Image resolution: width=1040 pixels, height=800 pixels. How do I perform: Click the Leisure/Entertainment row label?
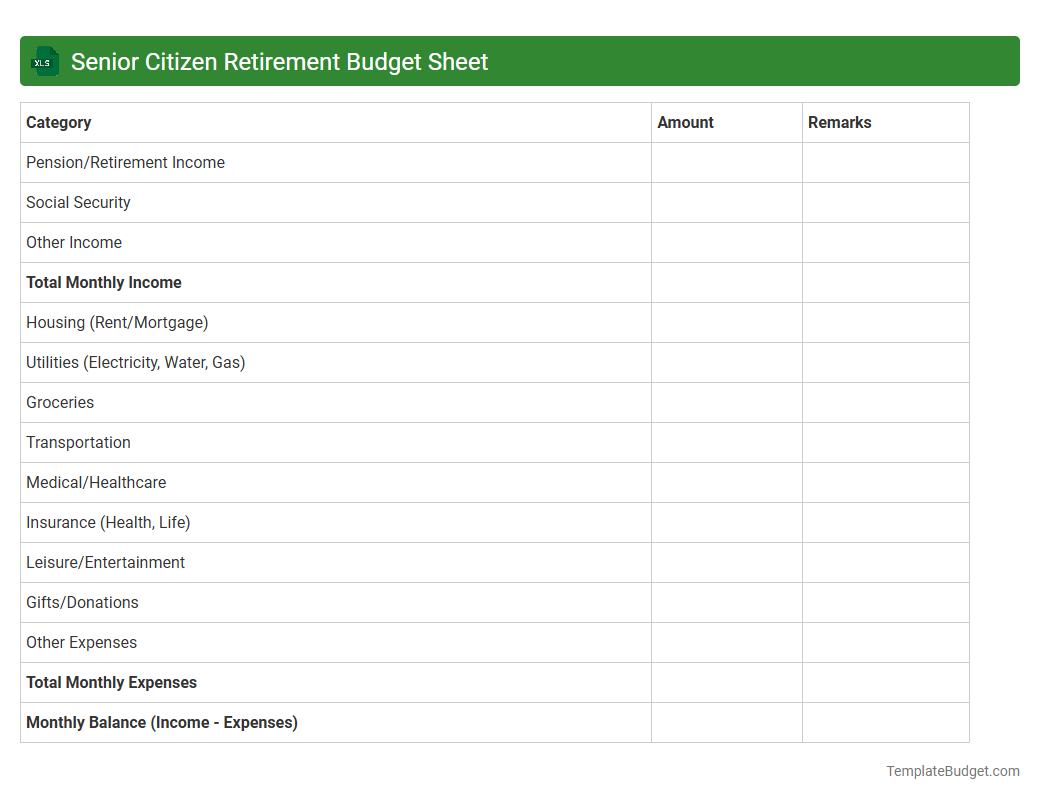[105, 562]
